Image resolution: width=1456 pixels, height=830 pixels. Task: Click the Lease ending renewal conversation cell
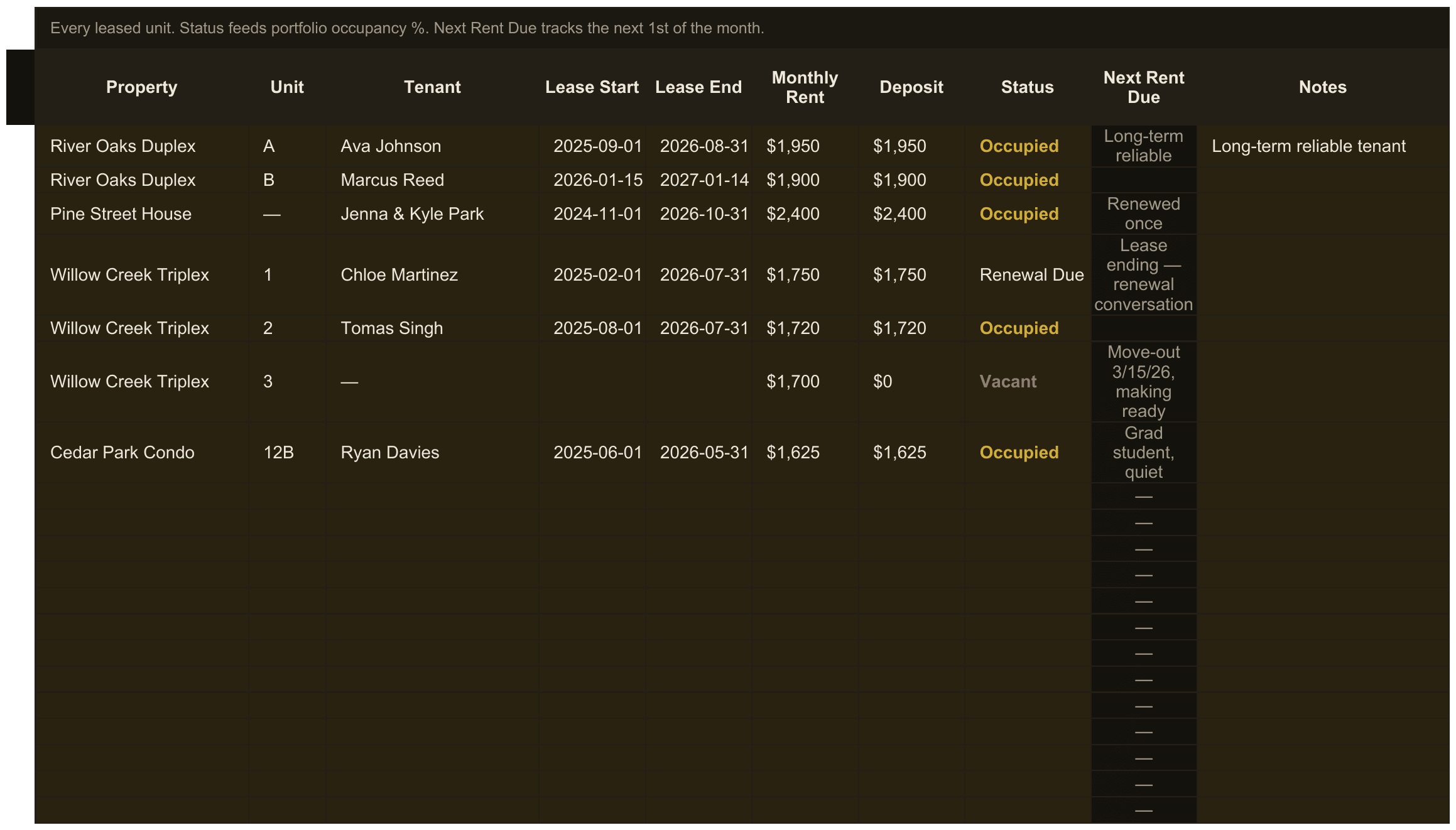coord(1144,275)
